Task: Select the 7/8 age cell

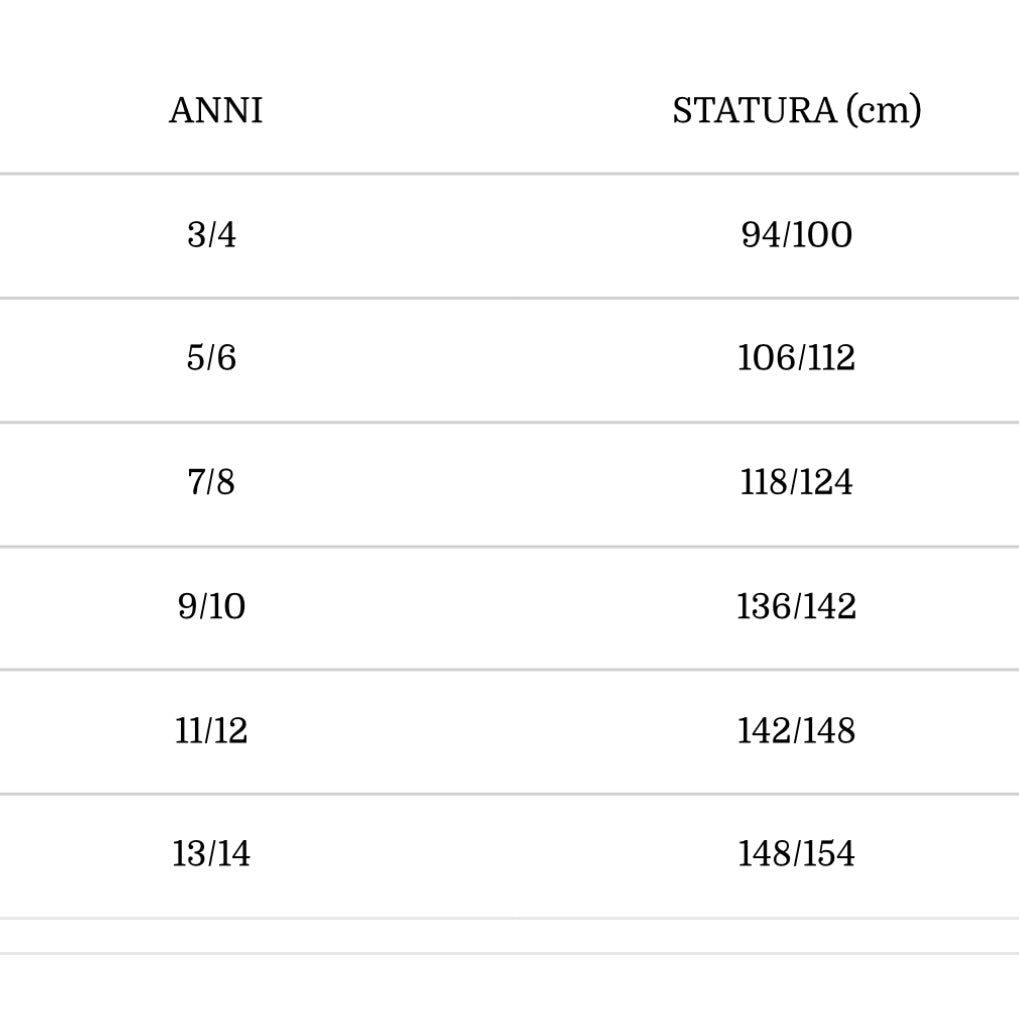Action: pos(211,483)
